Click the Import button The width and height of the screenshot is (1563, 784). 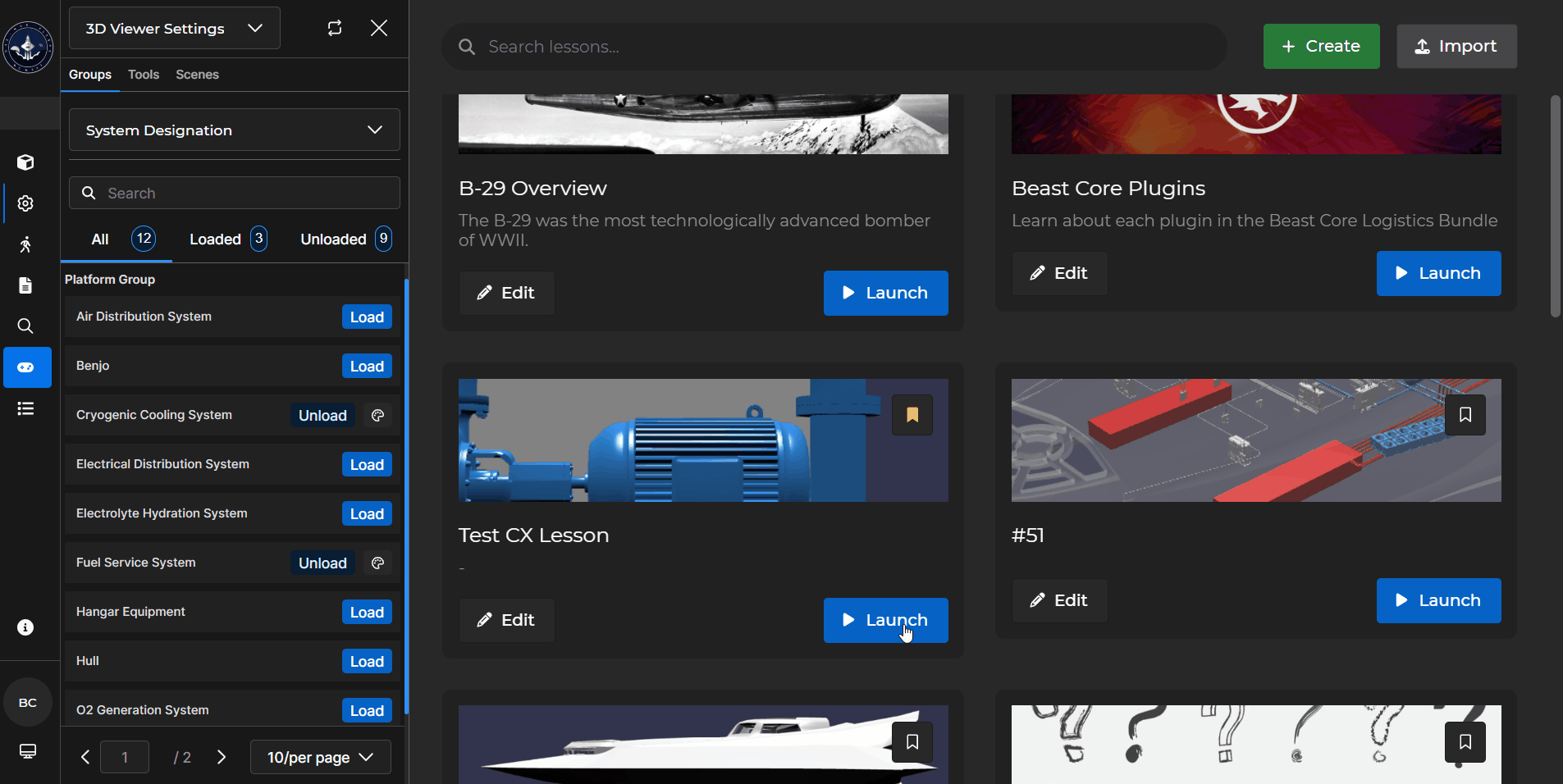pyautogui.click(x=1456, y=46)
